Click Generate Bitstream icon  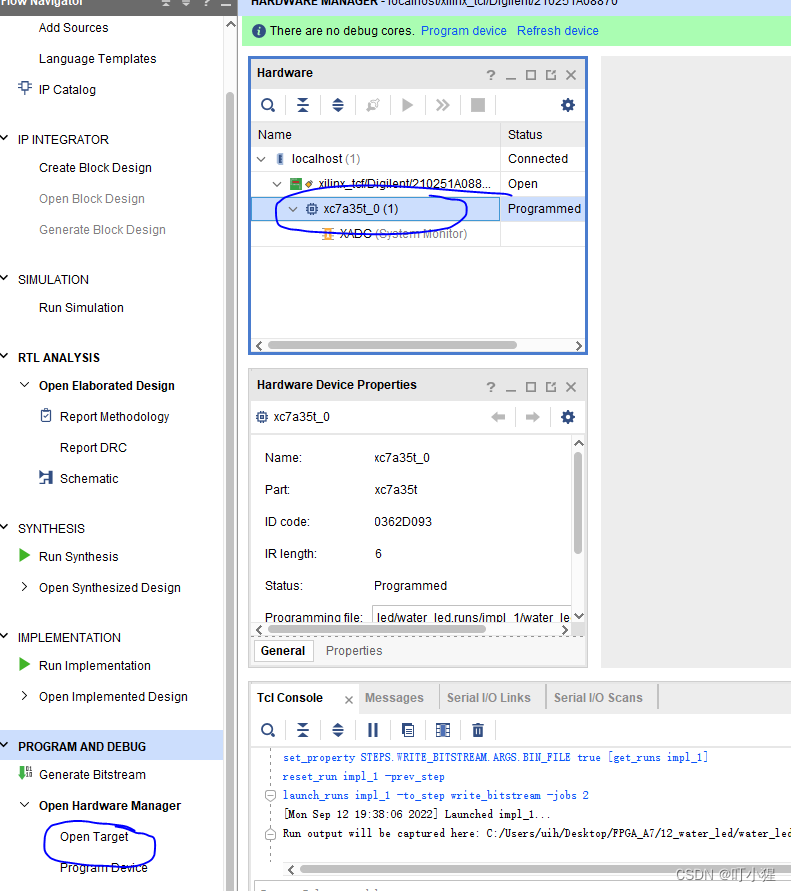25,773
